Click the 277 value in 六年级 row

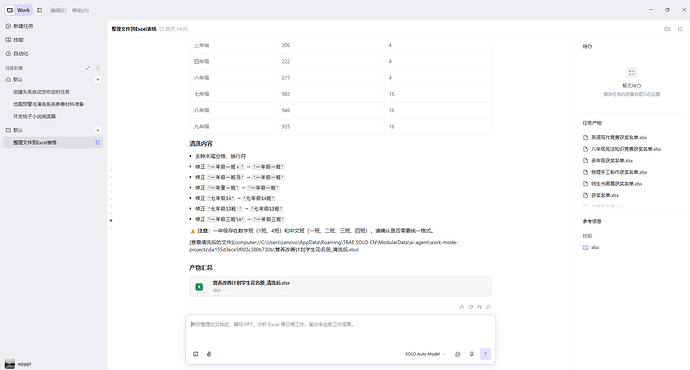pyautogui.click(x=286, y=78)
